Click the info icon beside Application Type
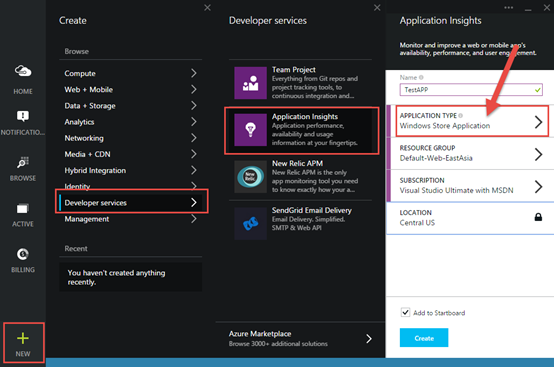Viewport: 554px width, 367px height. [460, 116]
